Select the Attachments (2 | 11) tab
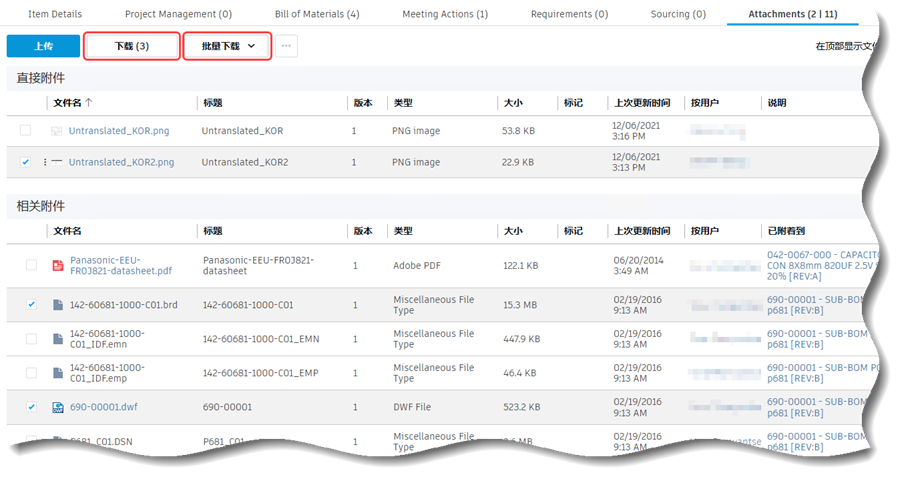900x477 pixels. [x=793, y=14]
